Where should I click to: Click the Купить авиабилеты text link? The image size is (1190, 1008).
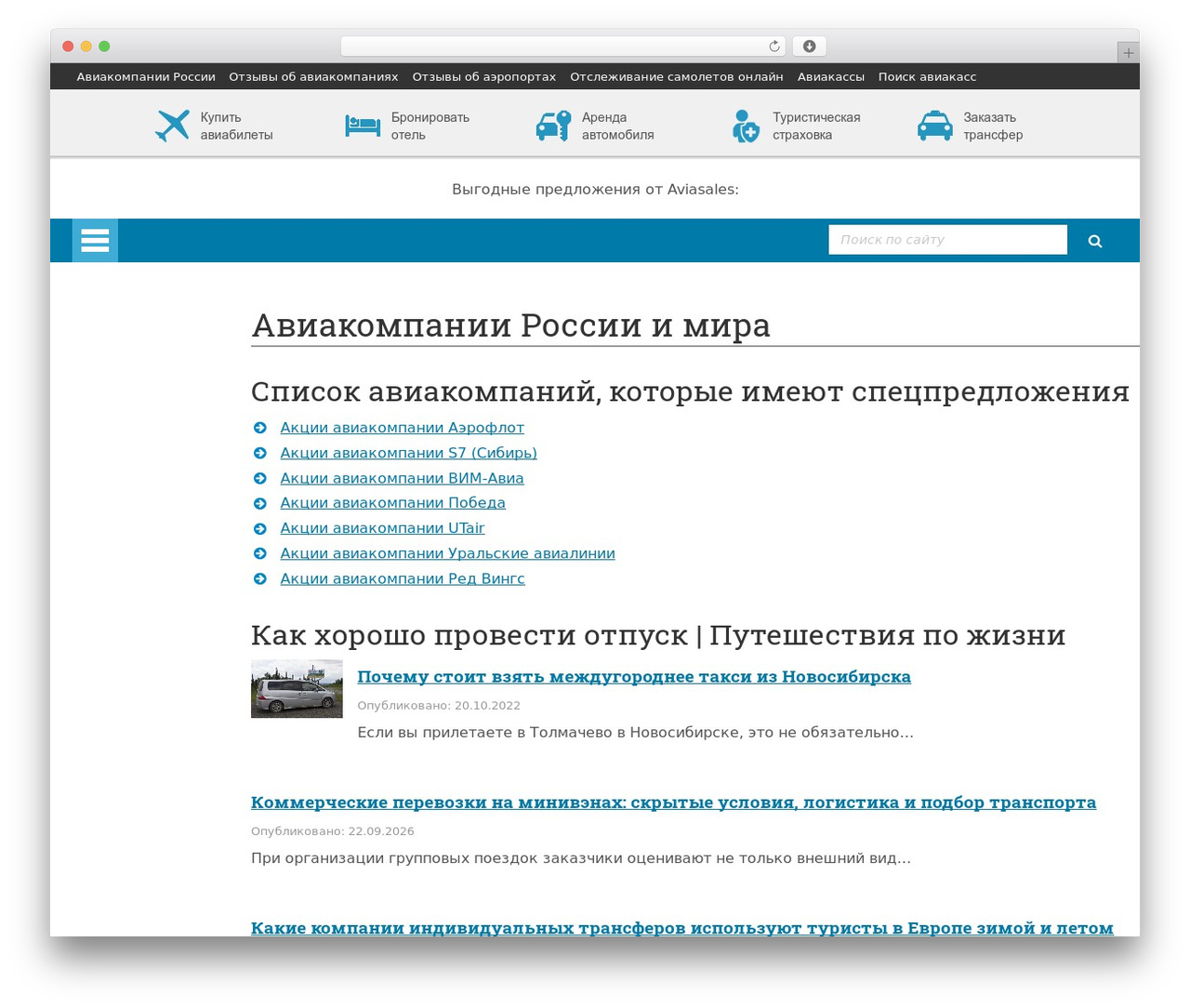(x=237, y=126)
